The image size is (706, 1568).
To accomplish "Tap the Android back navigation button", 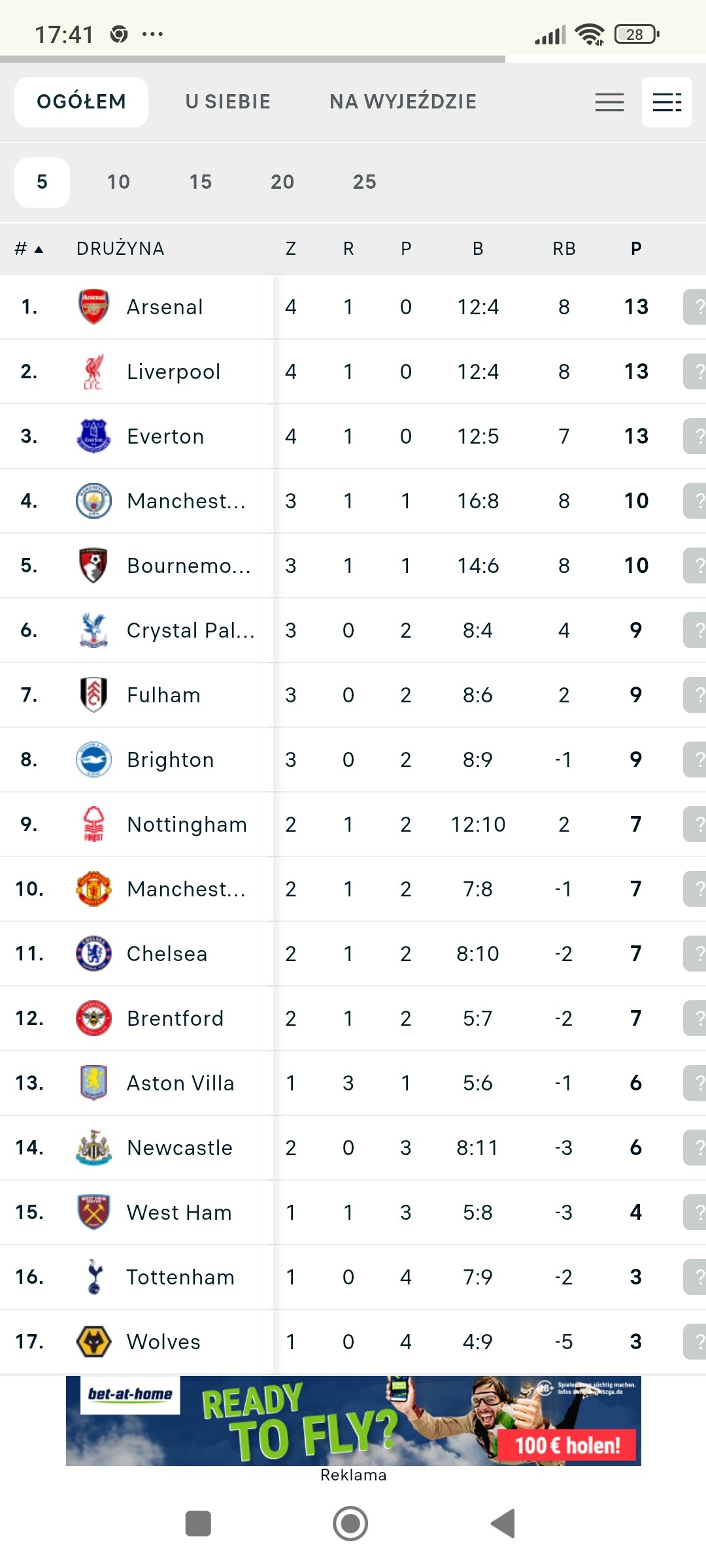I will [503, 1524].
